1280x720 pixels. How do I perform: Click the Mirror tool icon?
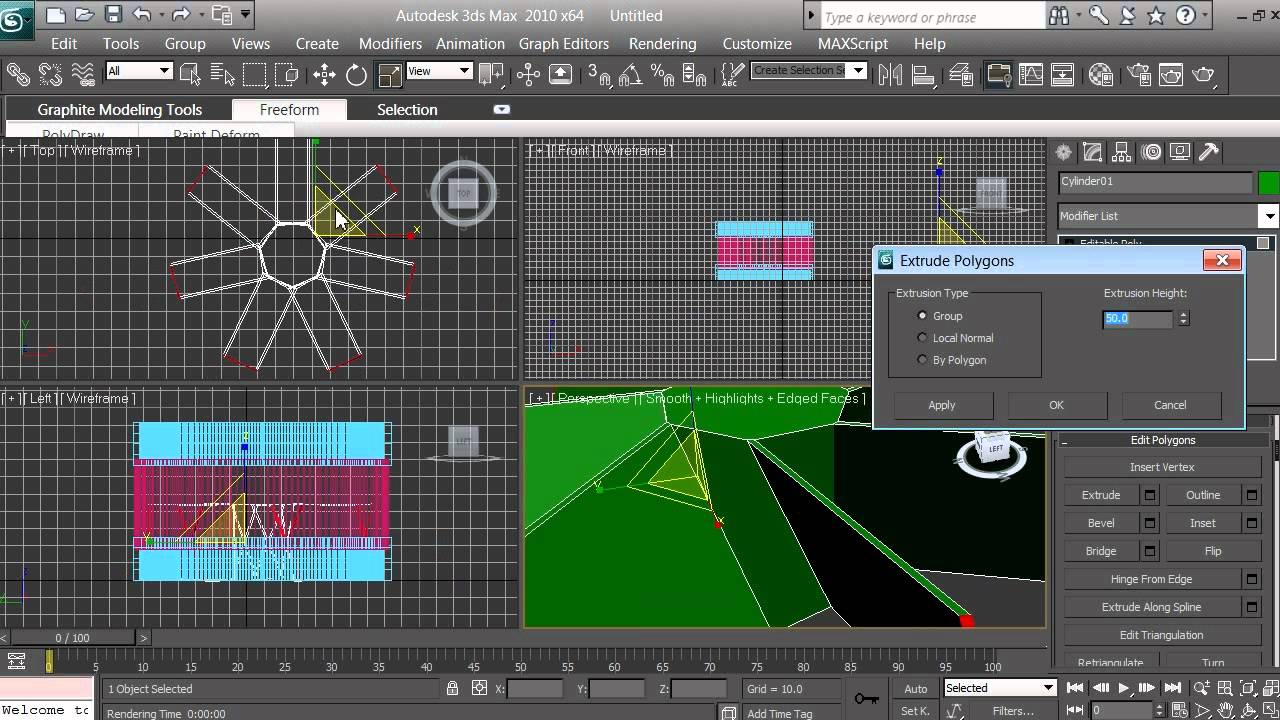890,74
